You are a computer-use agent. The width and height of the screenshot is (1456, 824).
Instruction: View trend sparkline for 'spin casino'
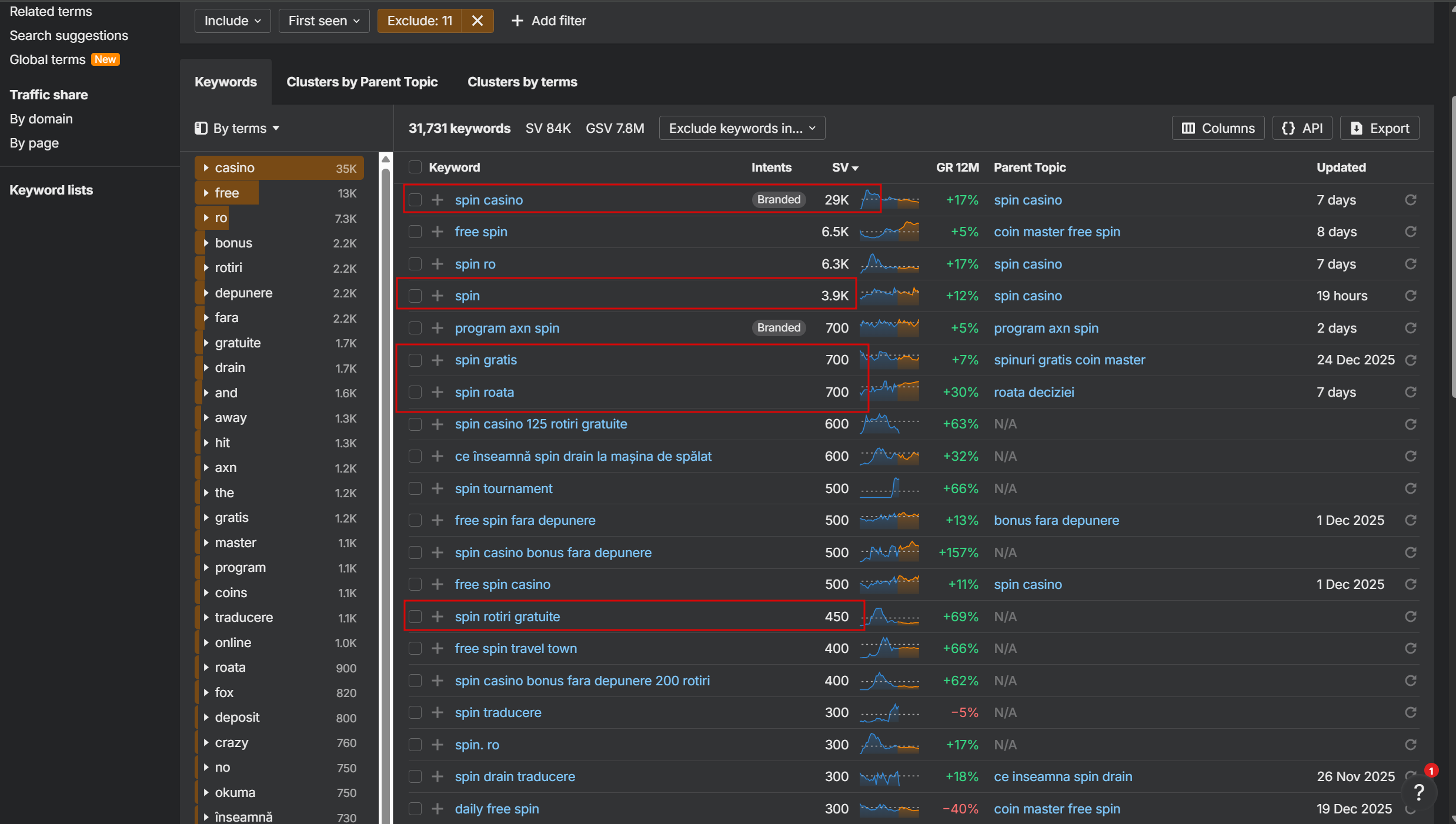pyautogui.click(x=889, y=200)
